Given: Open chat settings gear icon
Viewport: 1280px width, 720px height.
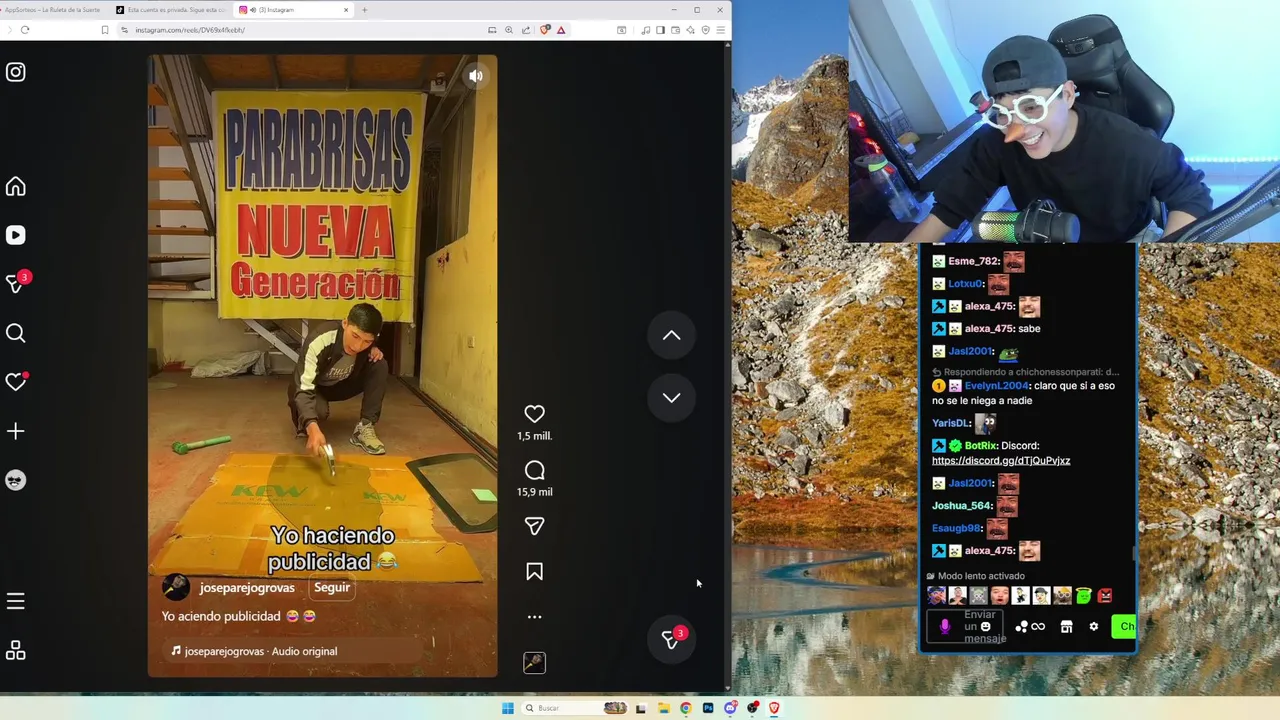Looking at the screenshot, I should 1093,627.
